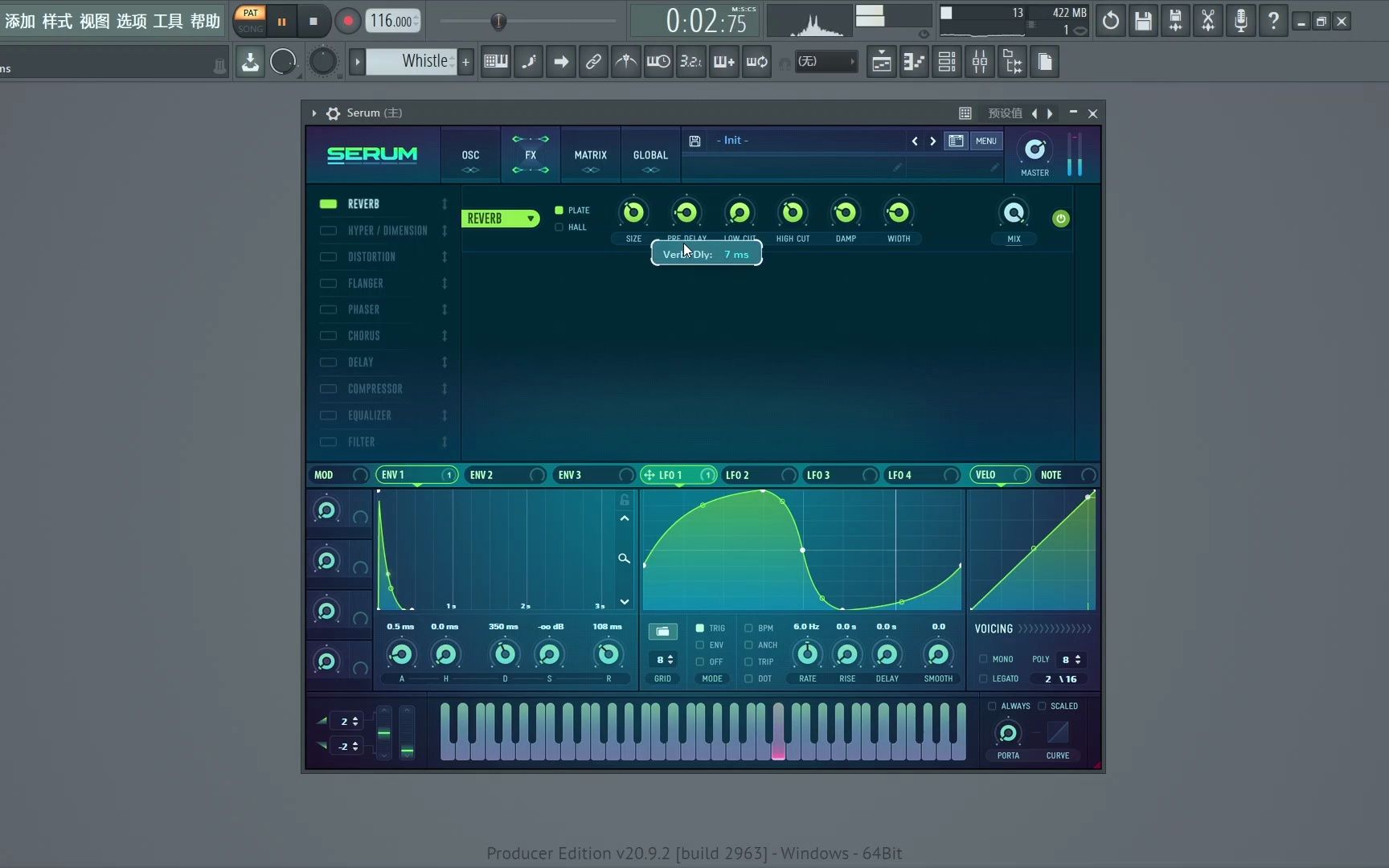Switch to SONG mode button
The height and width of the screenshot is (868, 1389).
(251, 29)
